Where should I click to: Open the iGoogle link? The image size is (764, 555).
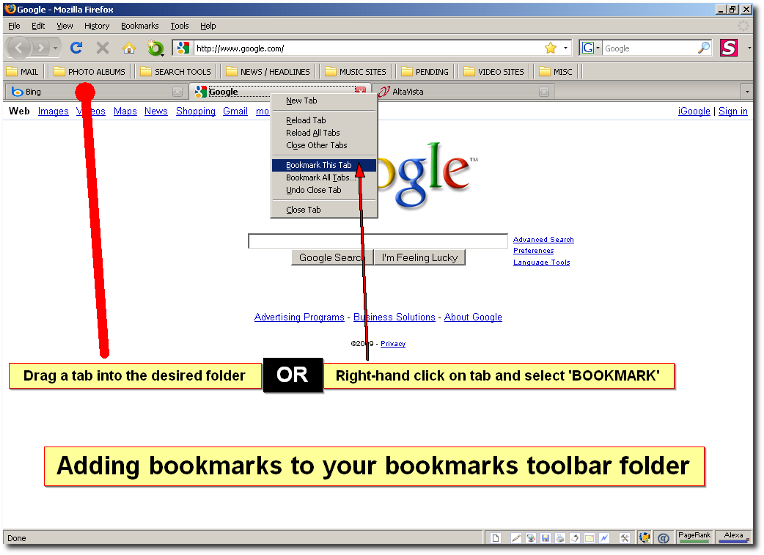[x=694, y=111]
